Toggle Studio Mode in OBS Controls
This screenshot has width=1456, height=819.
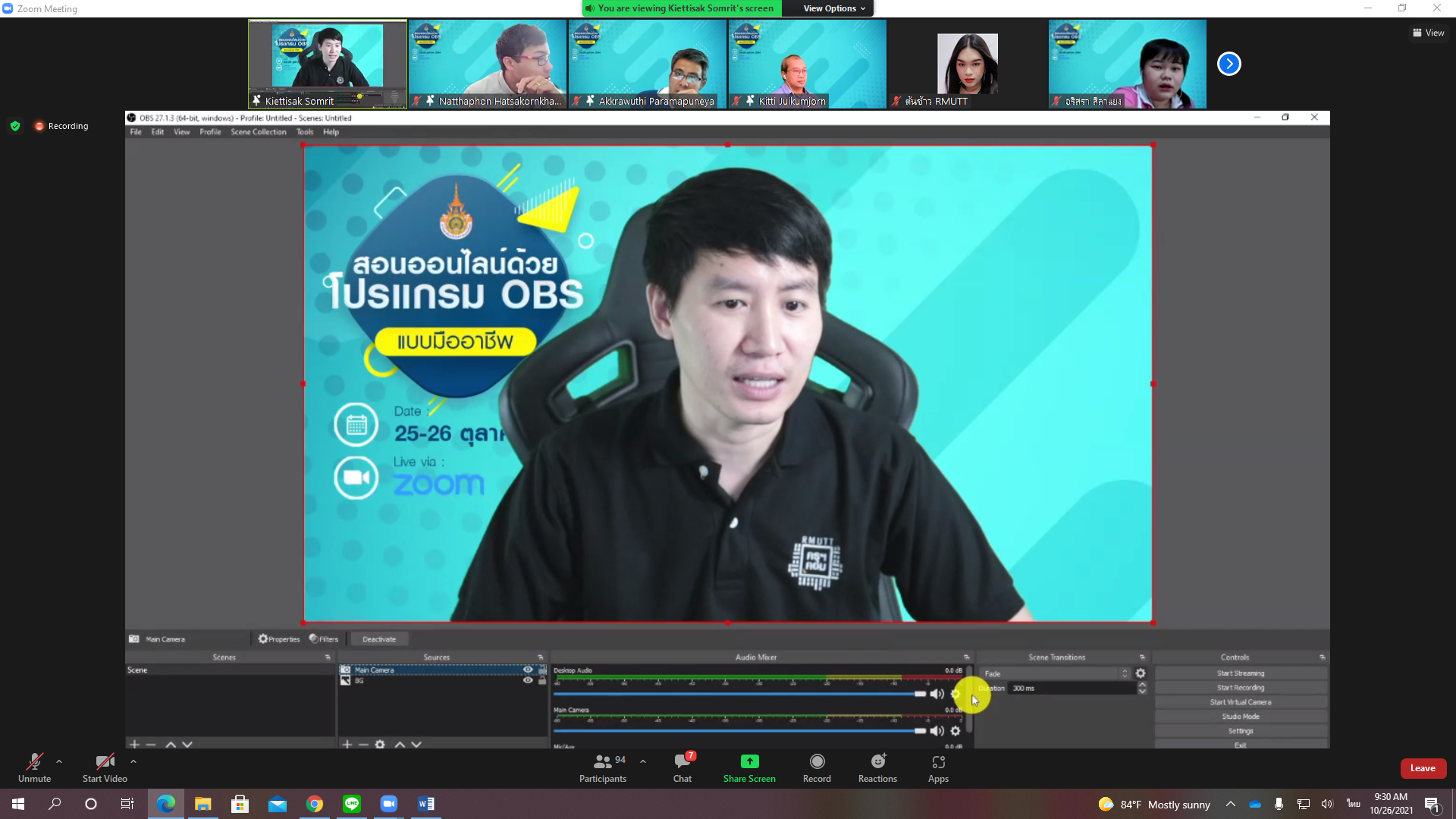pyautogui.click(x=1241, y=717)
